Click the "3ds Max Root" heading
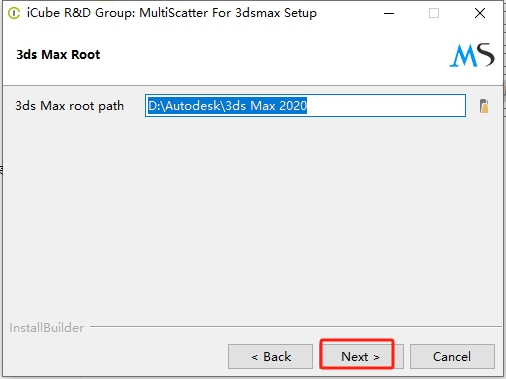506x379 pixels. 58,54
